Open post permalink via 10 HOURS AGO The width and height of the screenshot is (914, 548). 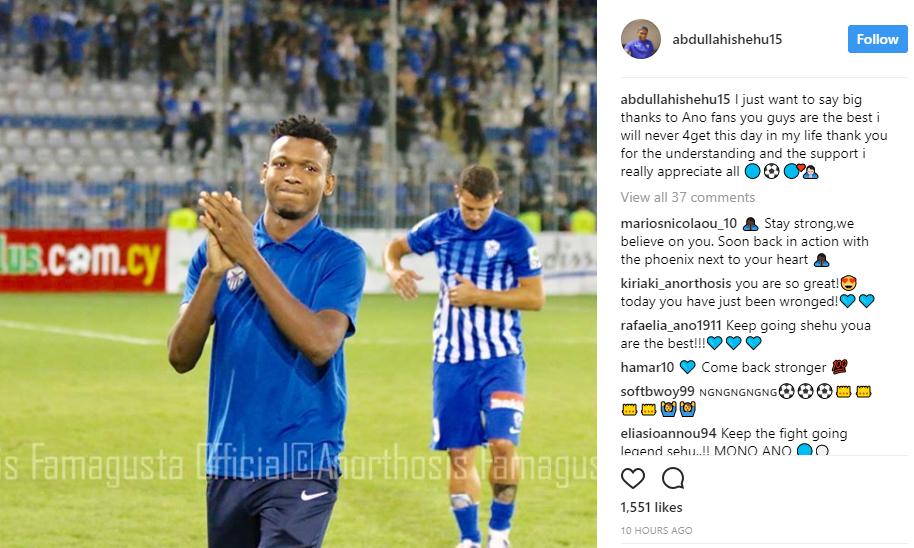(x=656, y=531)
